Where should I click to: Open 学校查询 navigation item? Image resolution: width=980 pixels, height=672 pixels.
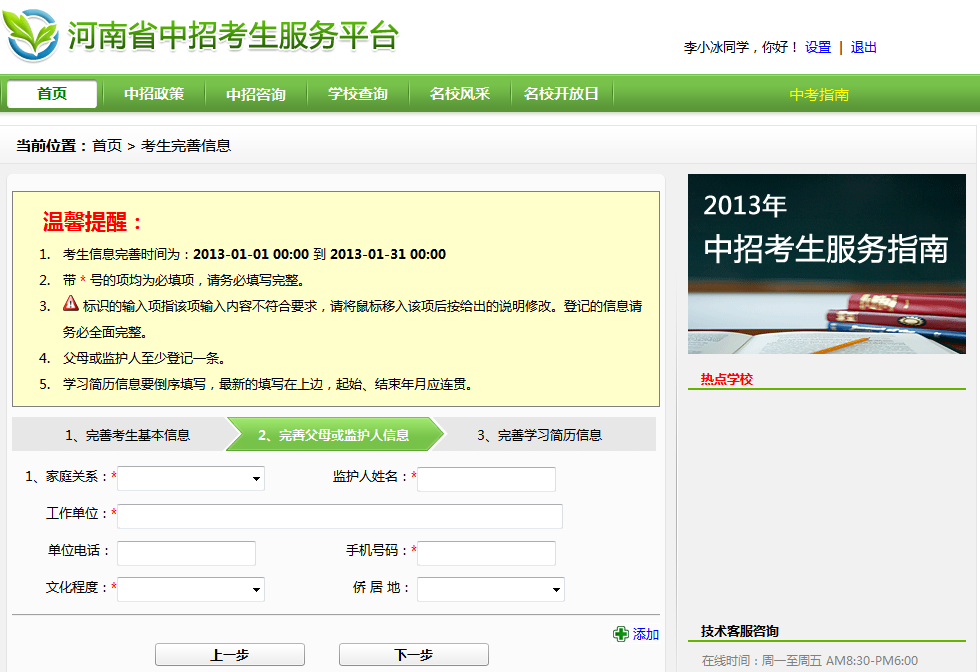tap(358, 94)
